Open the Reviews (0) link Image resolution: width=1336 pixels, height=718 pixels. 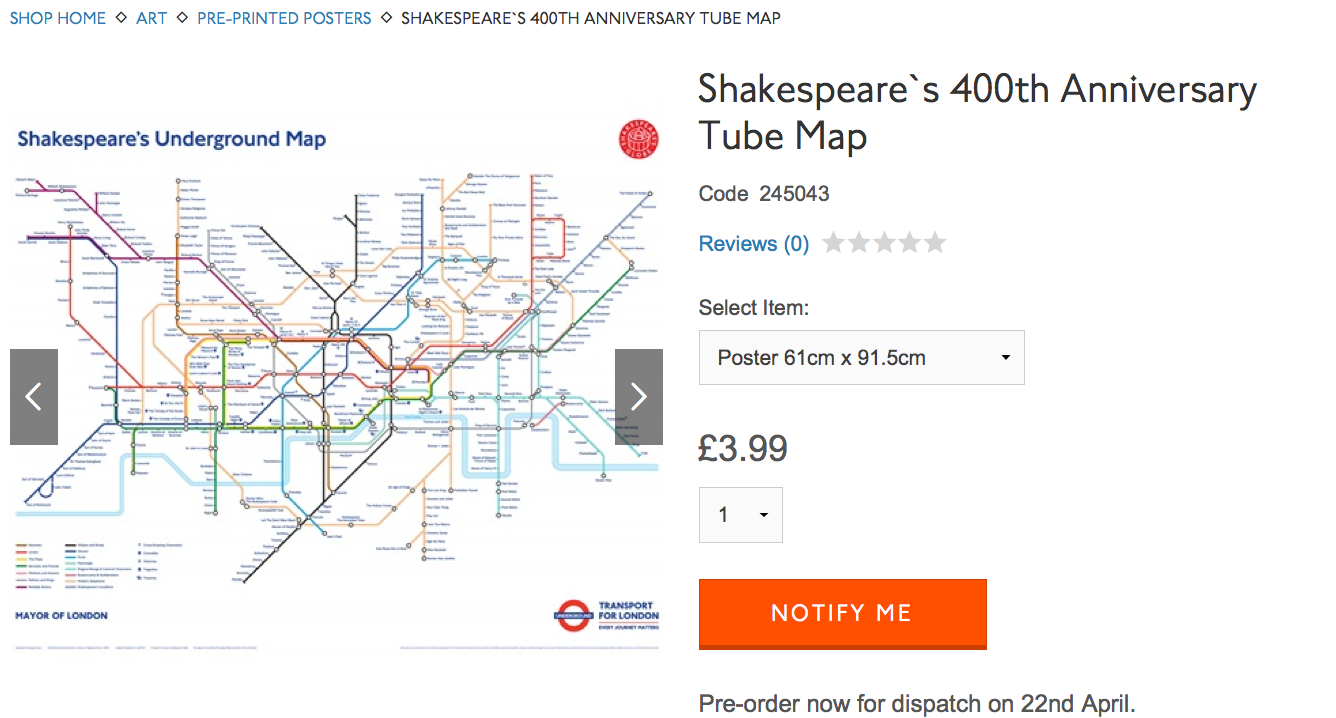(x=754, y=243)
